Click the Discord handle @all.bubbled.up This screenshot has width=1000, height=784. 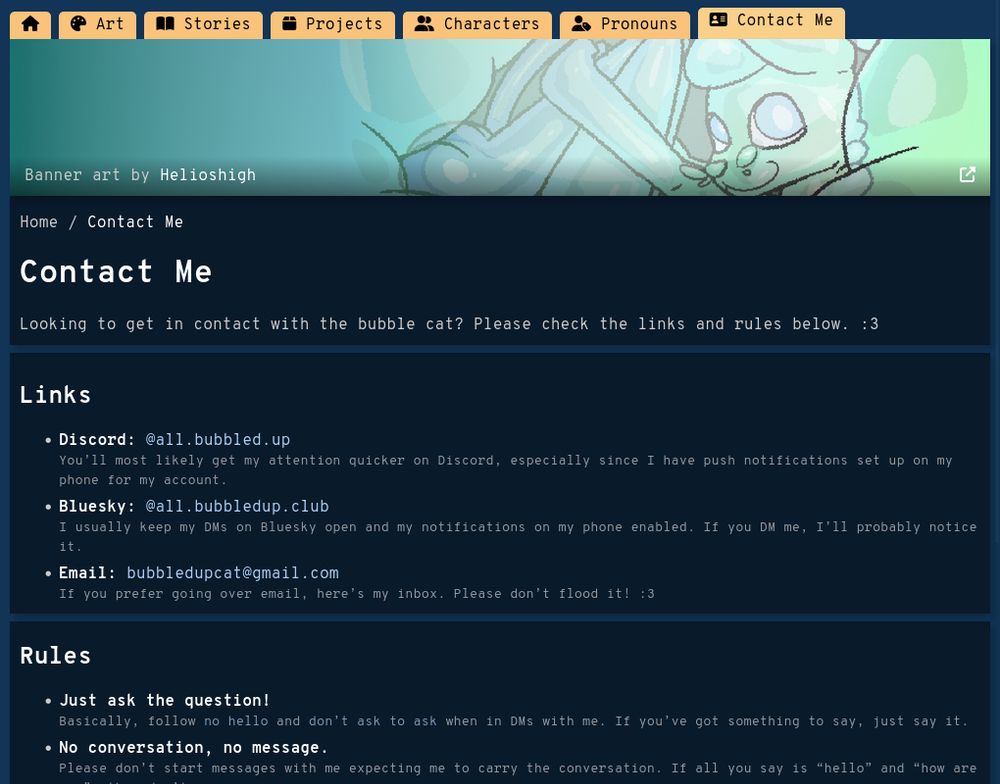[218, 440]
